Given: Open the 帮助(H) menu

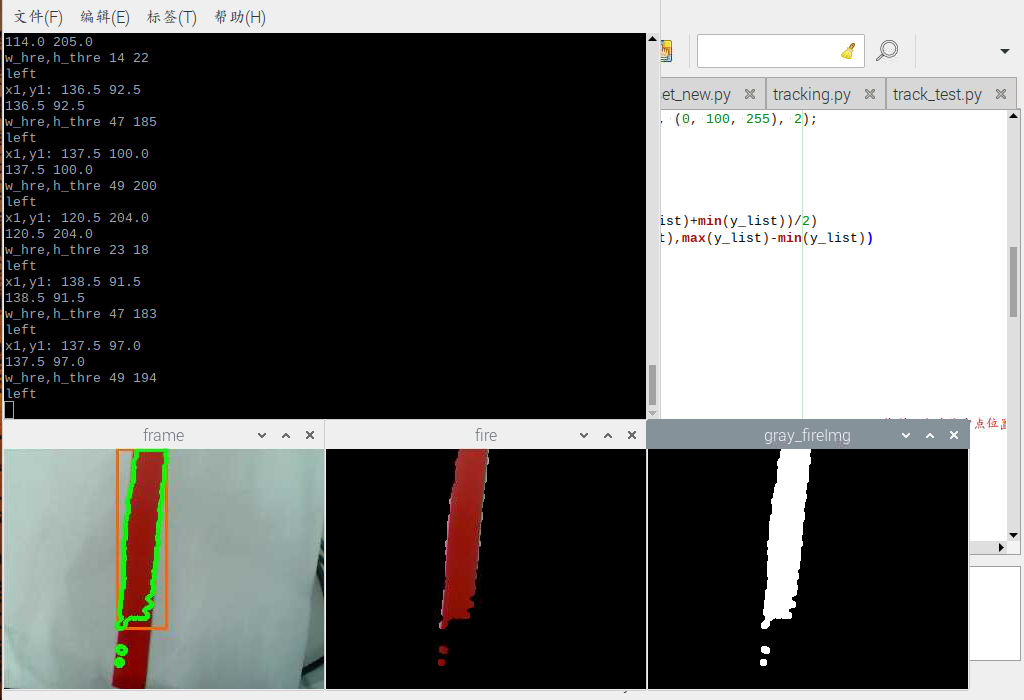Looking at the screenshot, I should (240, 17).
